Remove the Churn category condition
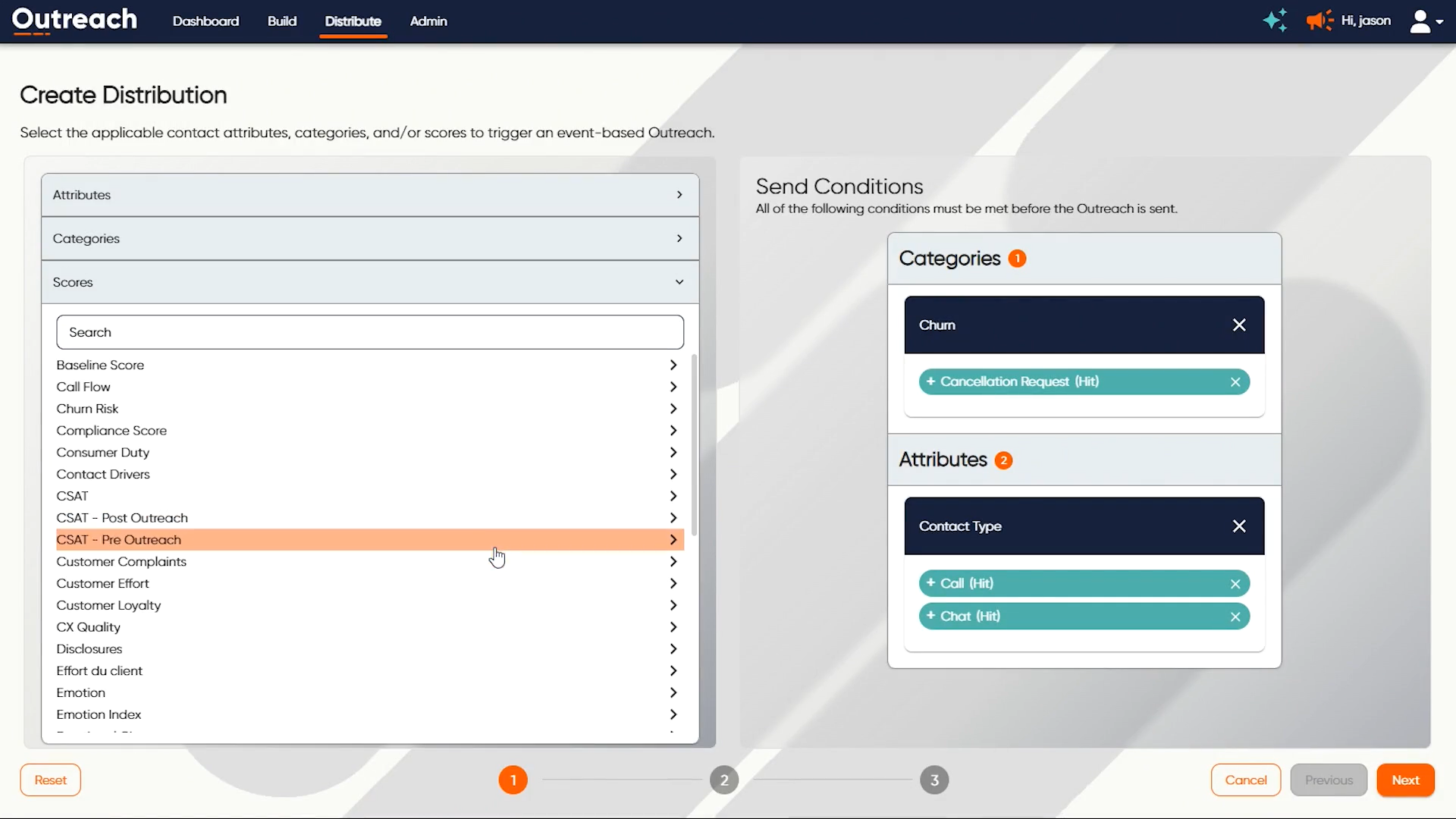 (1239, 325)
